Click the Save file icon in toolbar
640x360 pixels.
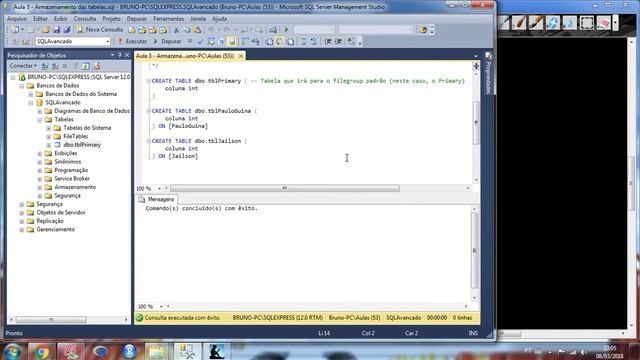[56, 29]
